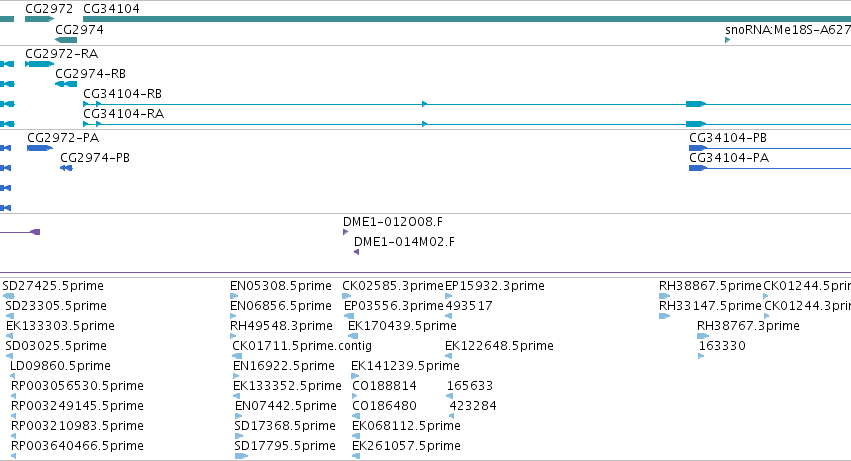Click EST EK141239.5prime
The height and width of the screenshot is (461, 851).
(x=405, y=366)
